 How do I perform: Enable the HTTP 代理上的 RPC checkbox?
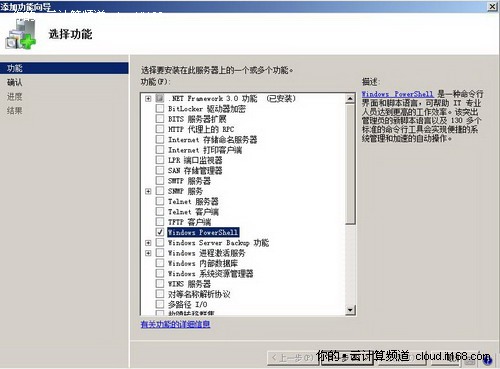[160, 129]
